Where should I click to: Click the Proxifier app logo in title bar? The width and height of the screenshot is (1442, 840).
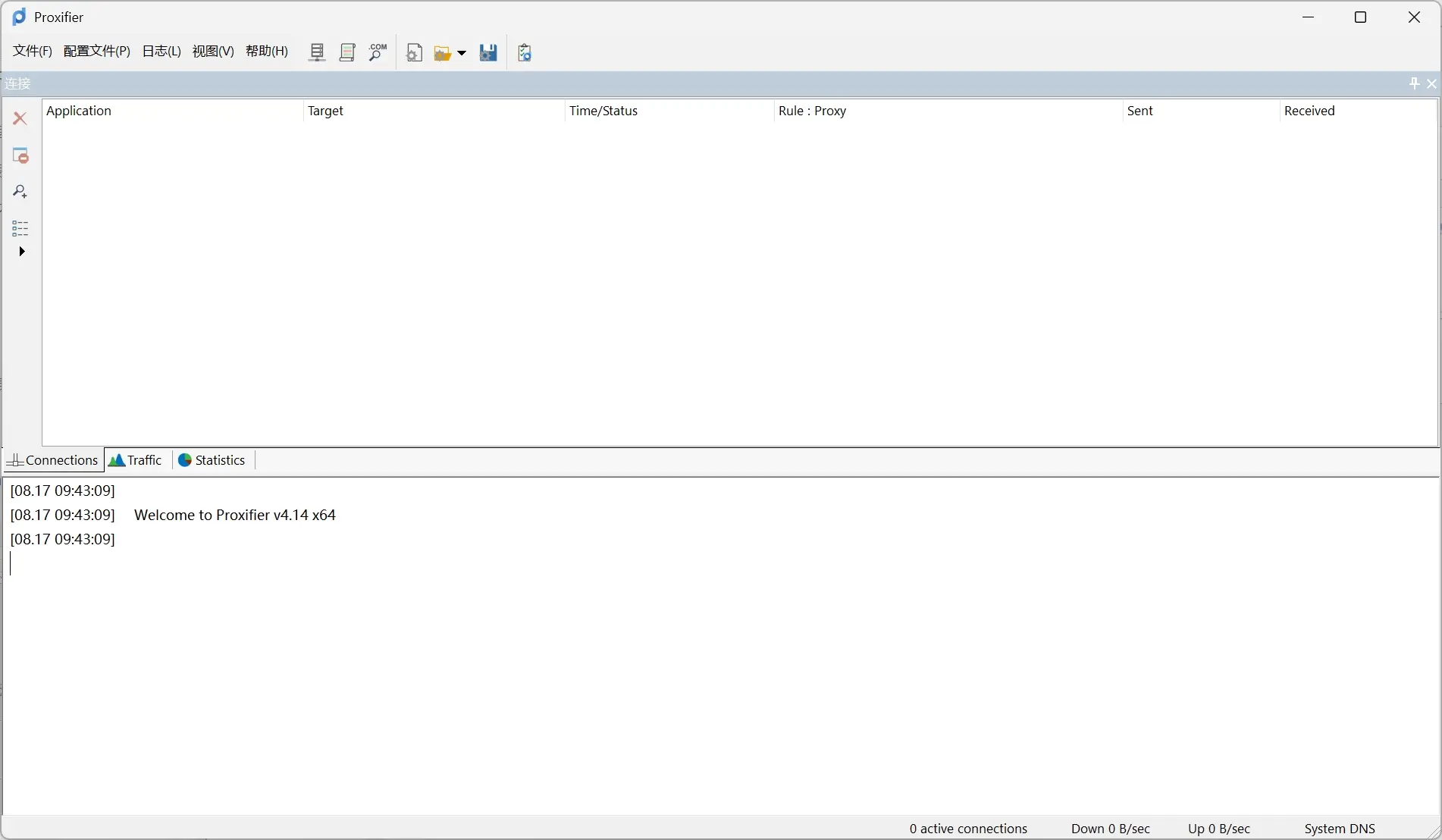19,17
